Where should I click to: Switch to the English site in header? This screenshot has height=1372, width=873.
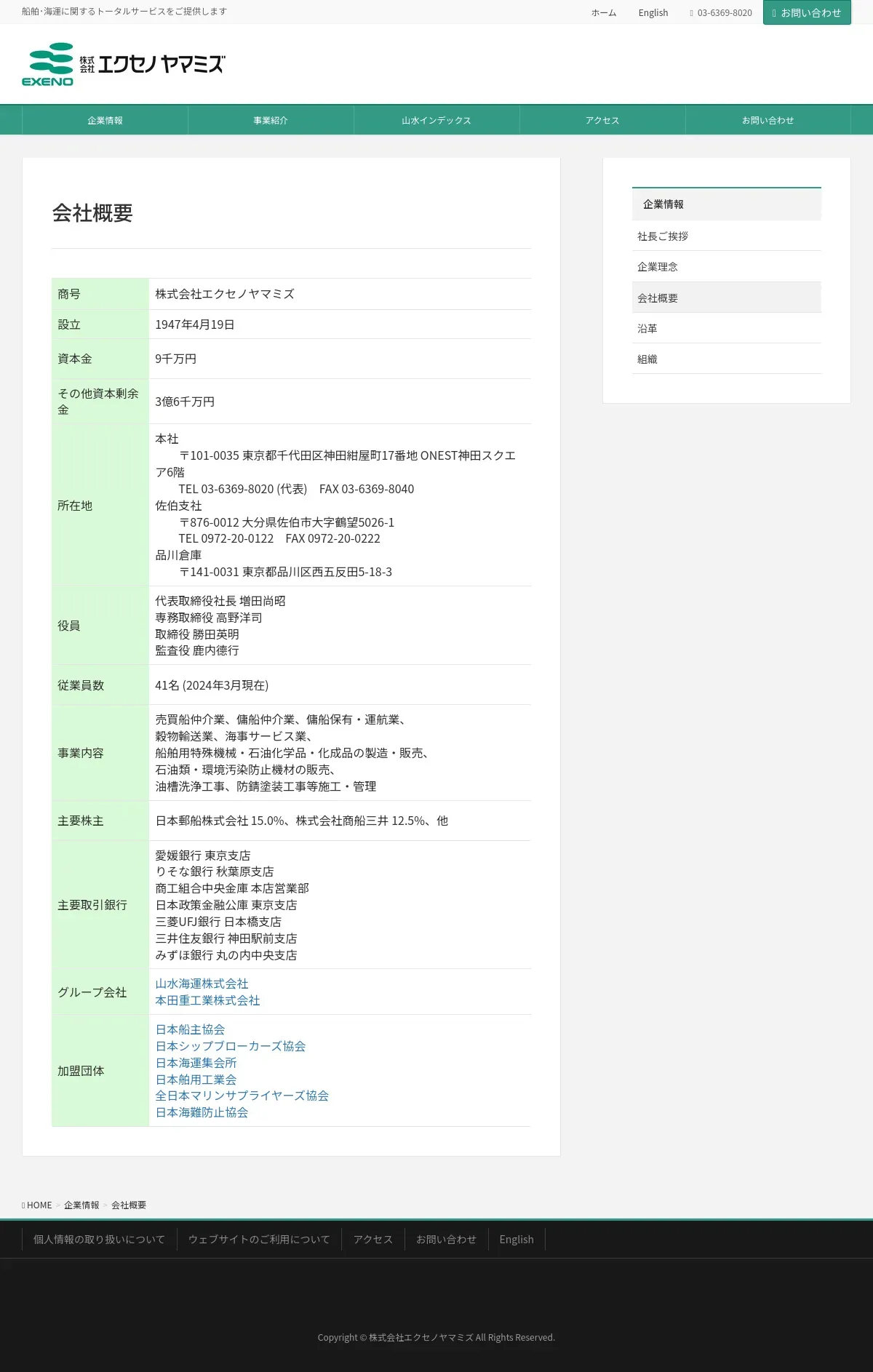pos(653,13)
